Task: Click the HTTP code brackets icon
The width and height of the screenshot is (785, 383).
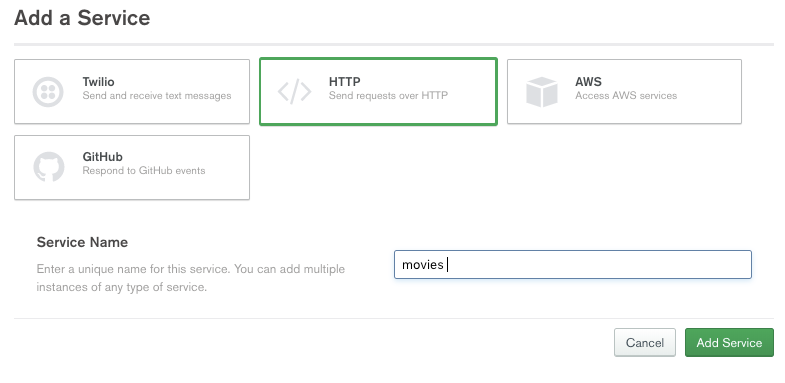Action: pos(294,92)
